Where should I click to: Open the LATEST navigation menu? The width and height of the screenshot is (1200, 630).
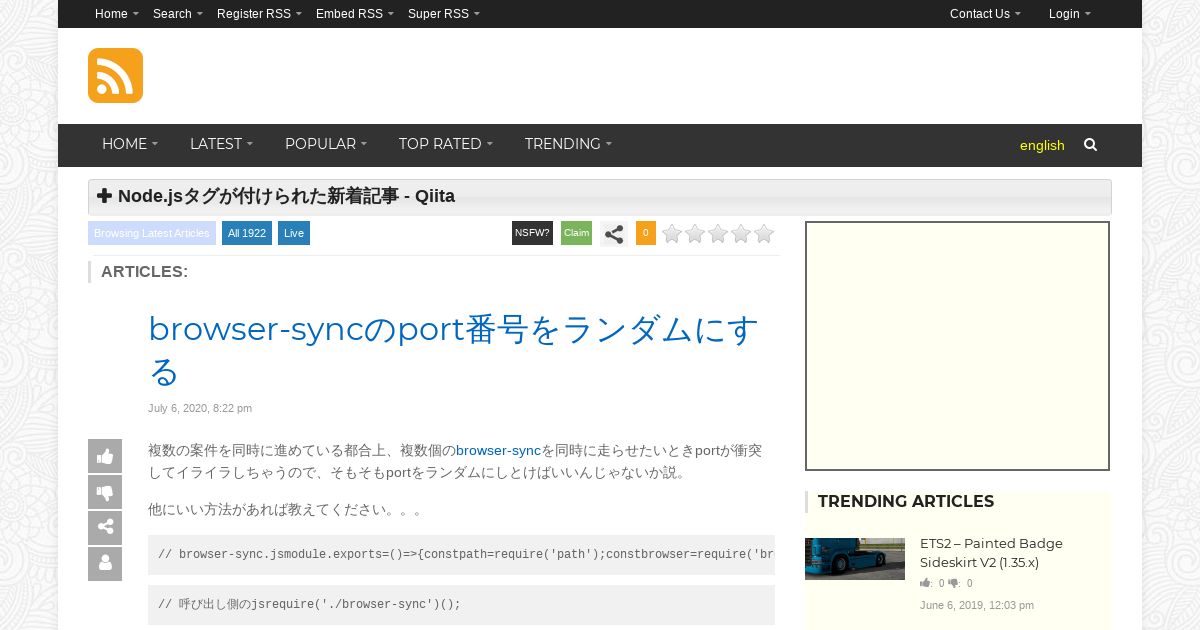coord(221,144)
